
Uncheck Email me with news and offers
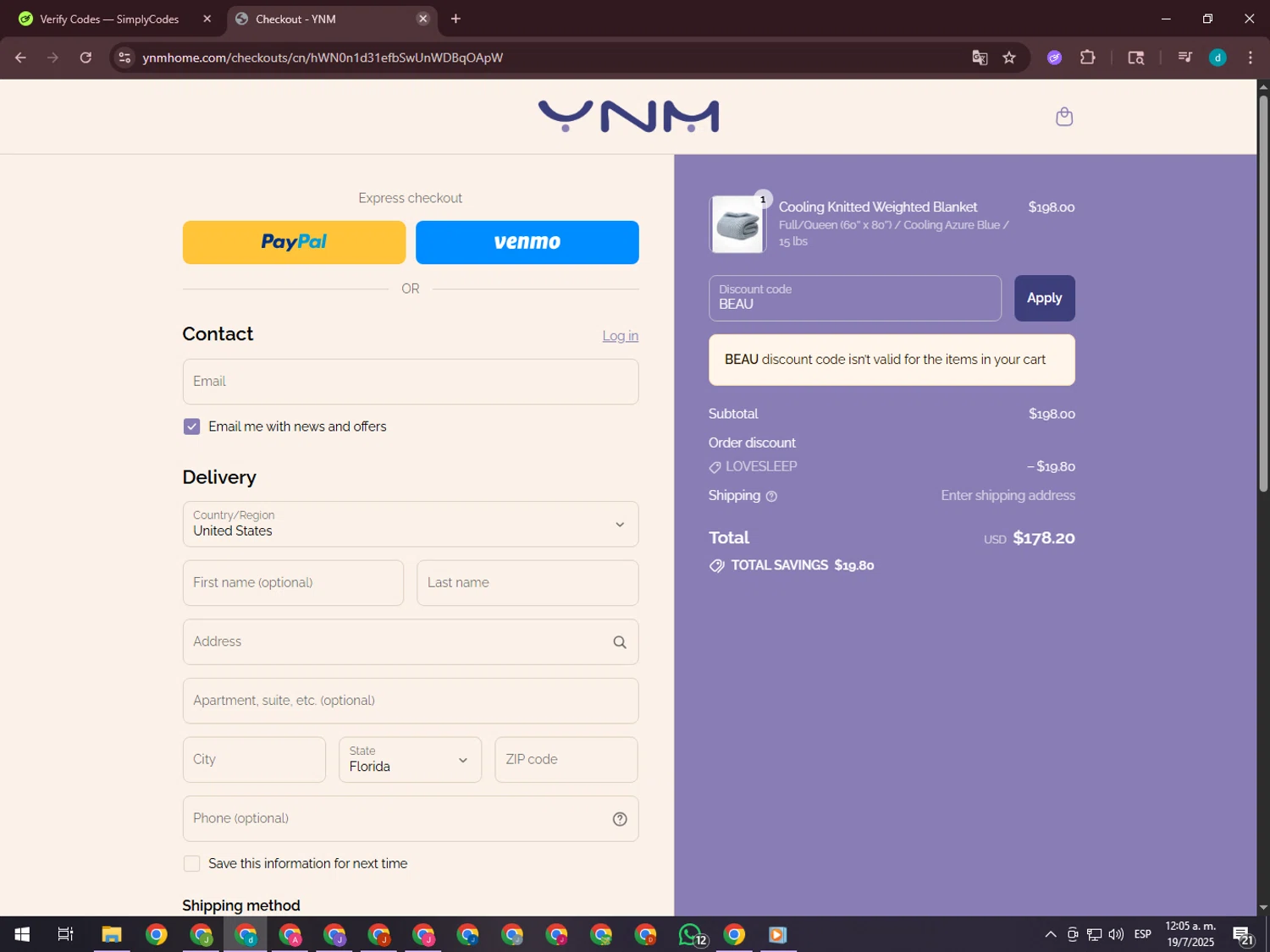point(191,426)
